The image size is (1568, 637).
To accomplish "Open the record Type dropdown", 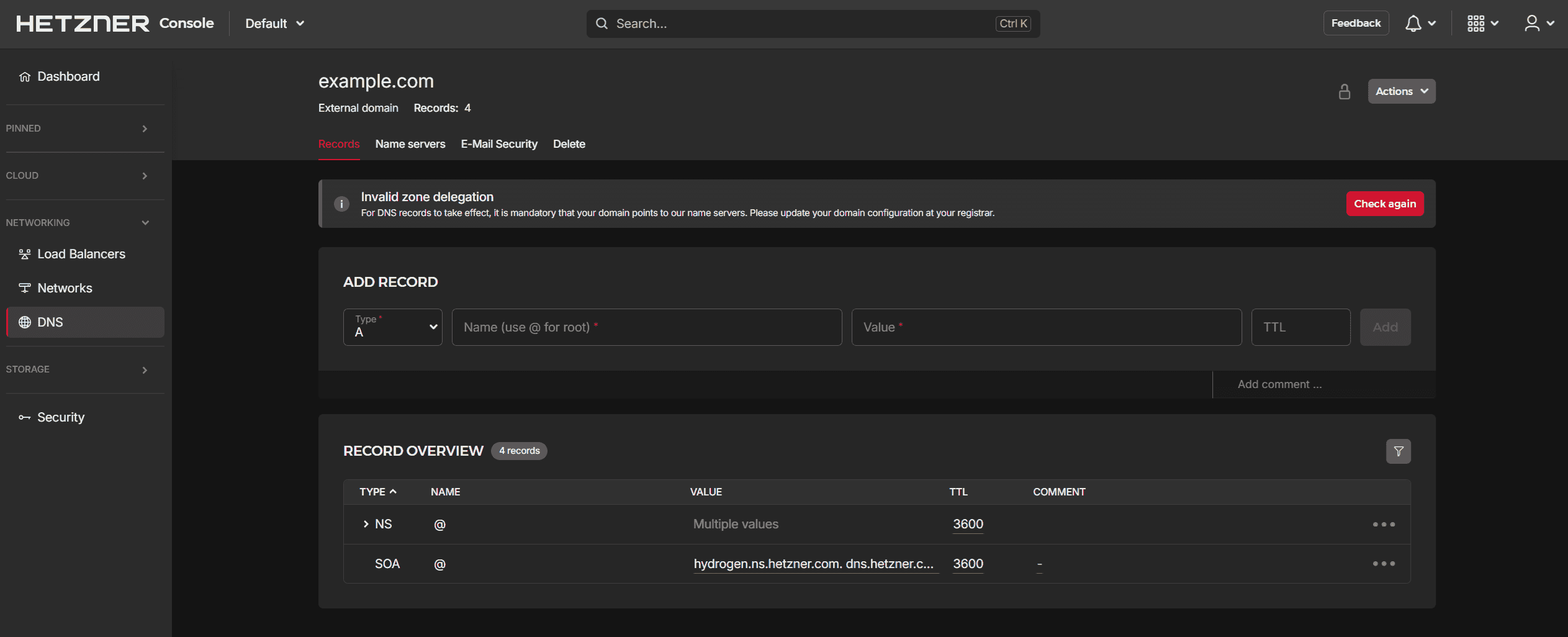I will click(393, 327).
